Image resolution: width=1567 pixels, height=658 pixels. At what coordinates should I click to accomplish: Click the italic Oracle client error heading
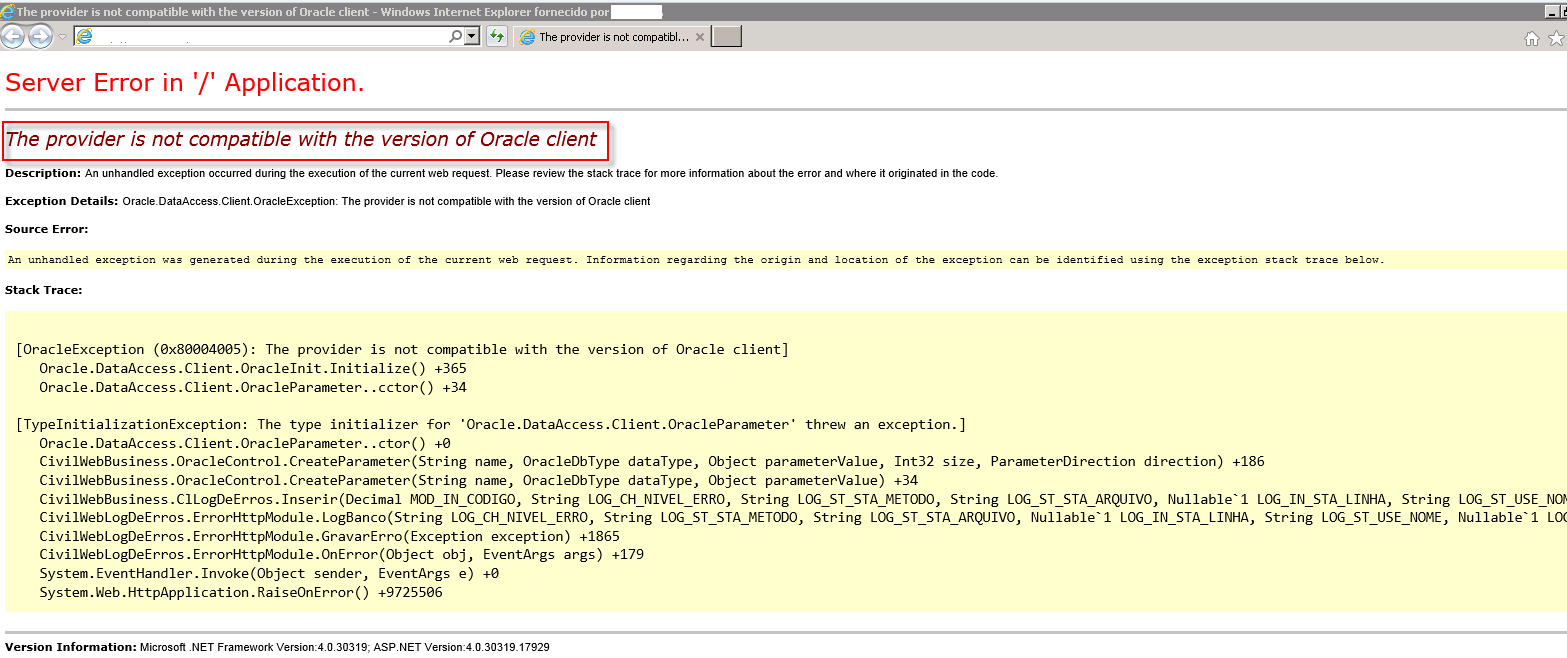301,139
